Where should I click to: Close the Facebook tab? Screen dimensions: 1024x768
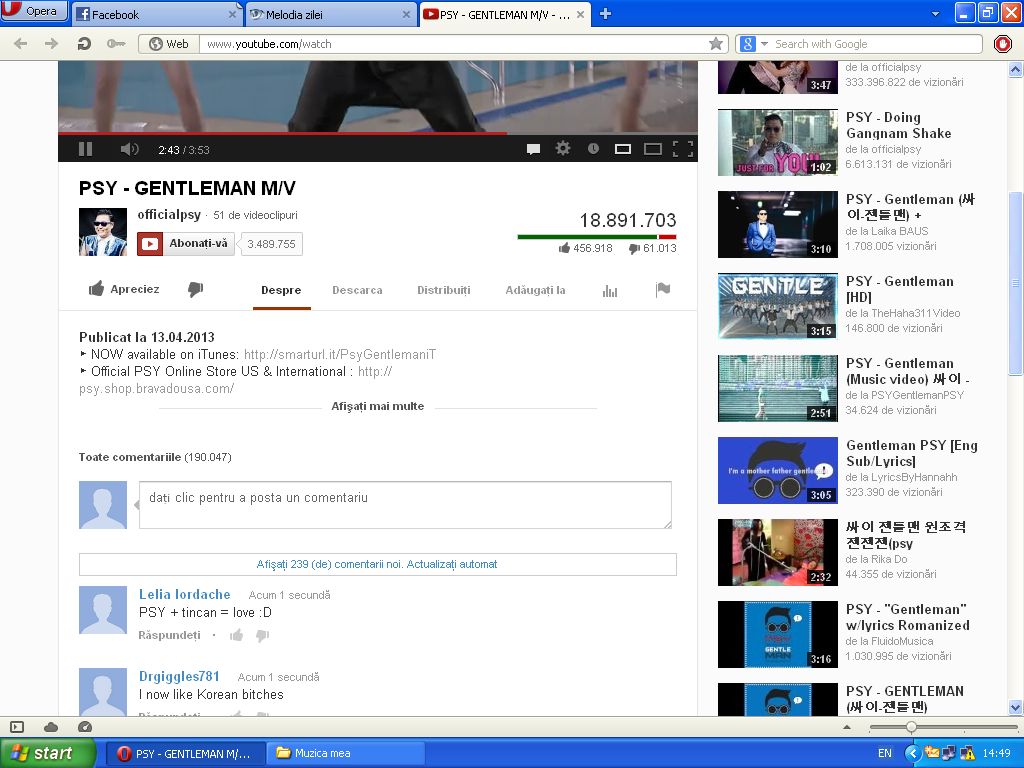pyautogui.click(x=232, y=14)
